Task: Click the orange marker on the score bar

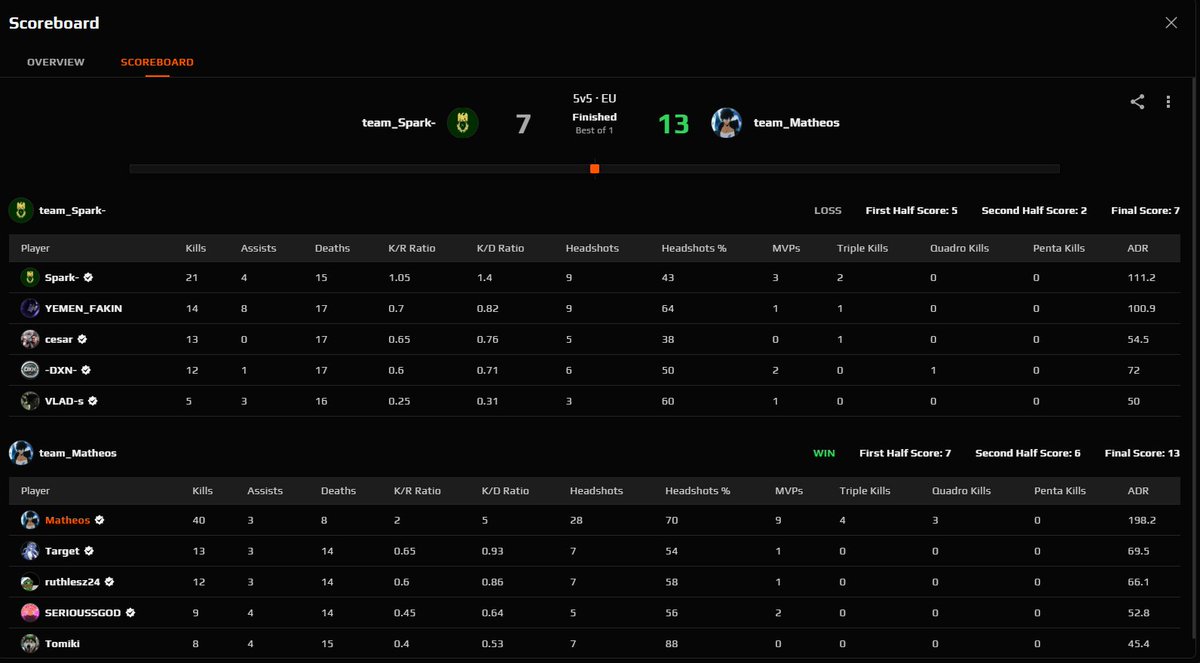Action: click(x=594, y=169)
